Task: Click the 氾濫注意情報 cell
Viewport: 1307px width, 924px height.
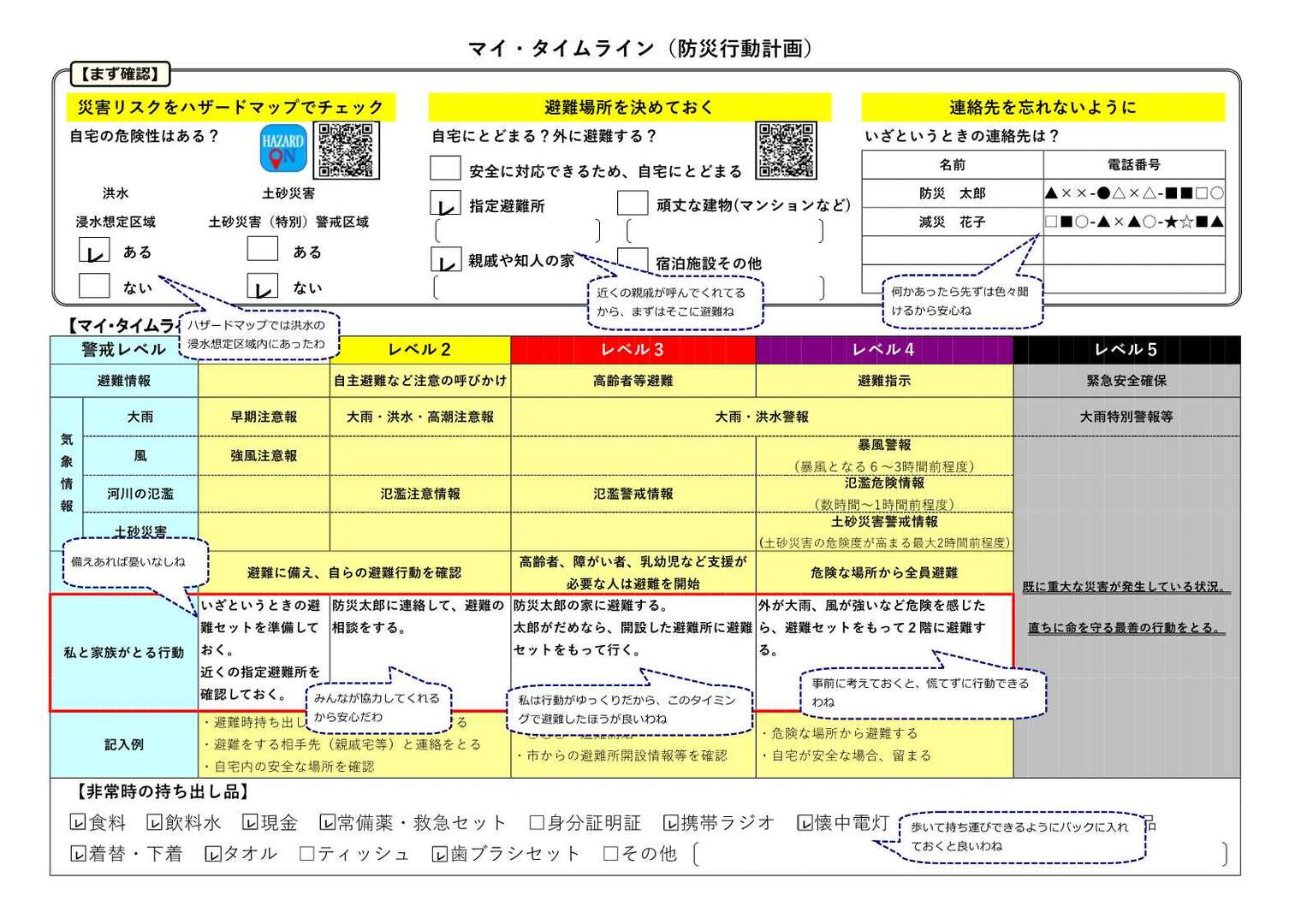Action: pyautogui.click(x=420, y=494)
